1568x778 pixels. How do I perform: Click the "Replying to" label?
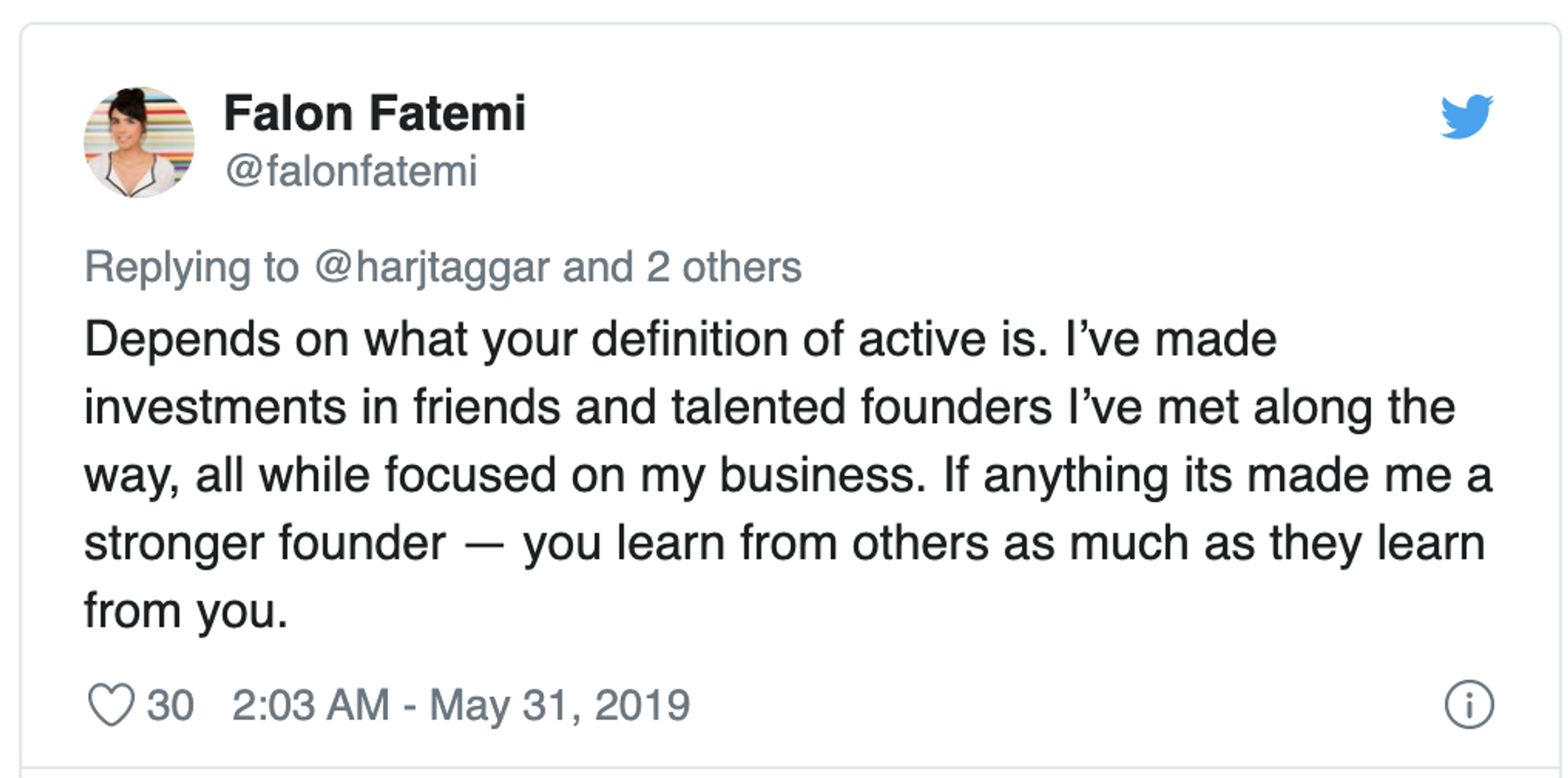coord(191,267)
